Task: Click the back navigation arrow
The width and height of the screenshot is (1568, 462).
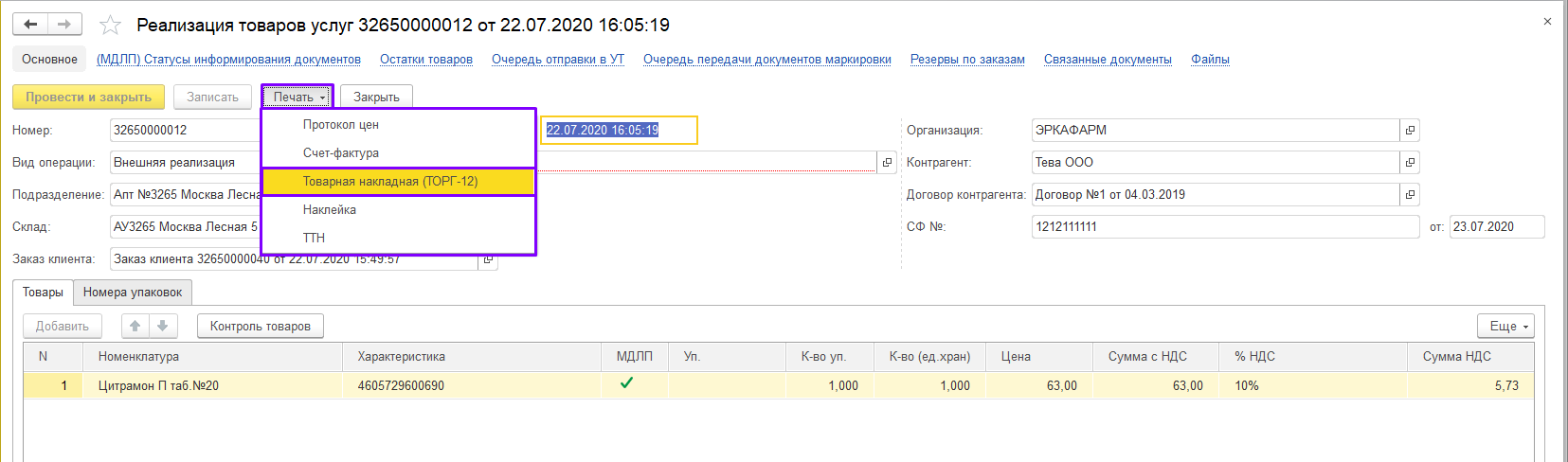Action: click(30, 25)
